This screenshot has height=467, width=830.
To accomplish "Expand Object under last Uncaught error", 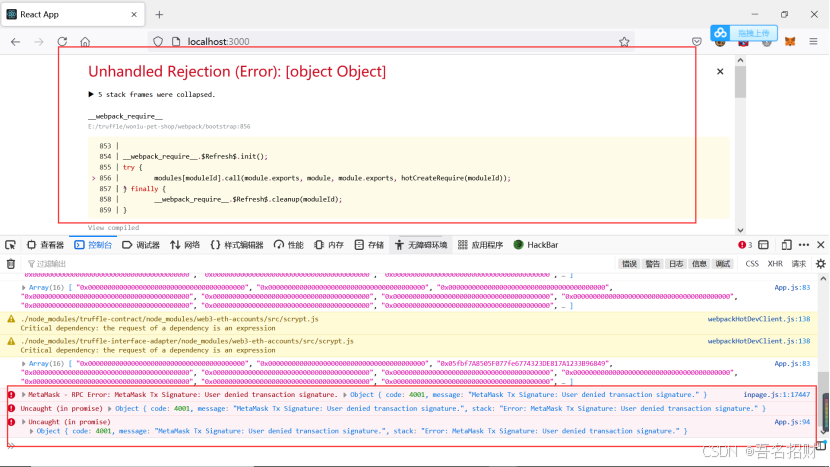I will tap(32, 431).
